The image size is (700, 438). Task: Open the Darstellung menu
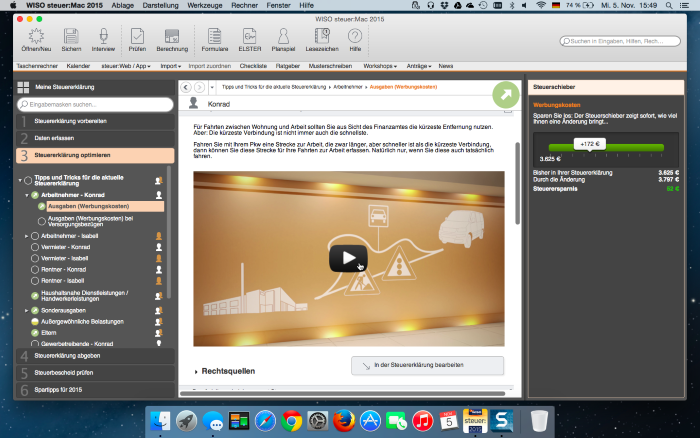[160, 5]
